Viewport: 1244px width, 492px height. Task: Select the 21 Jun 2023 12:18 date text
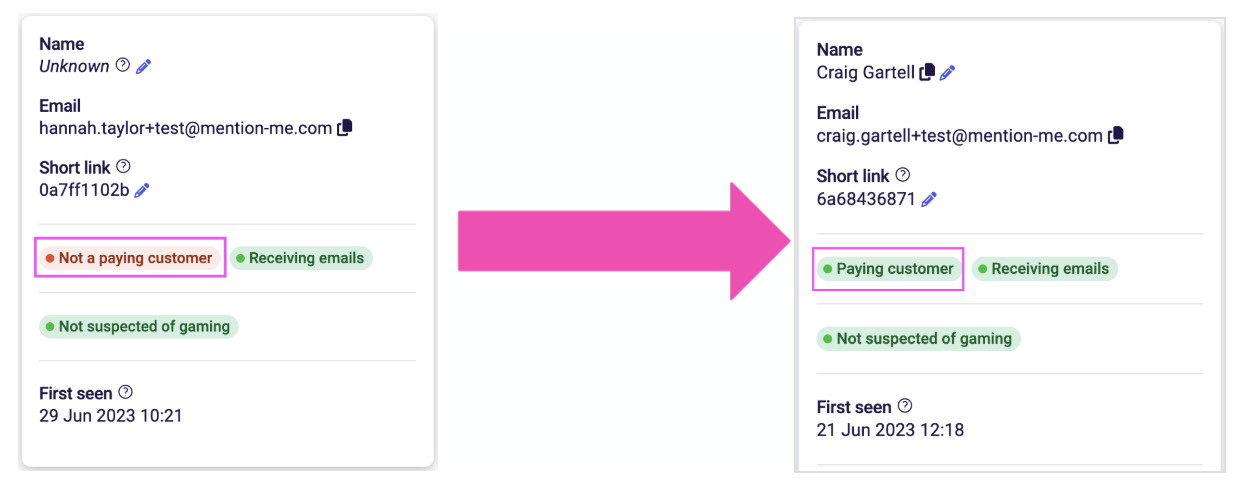(x=890, y=430)
